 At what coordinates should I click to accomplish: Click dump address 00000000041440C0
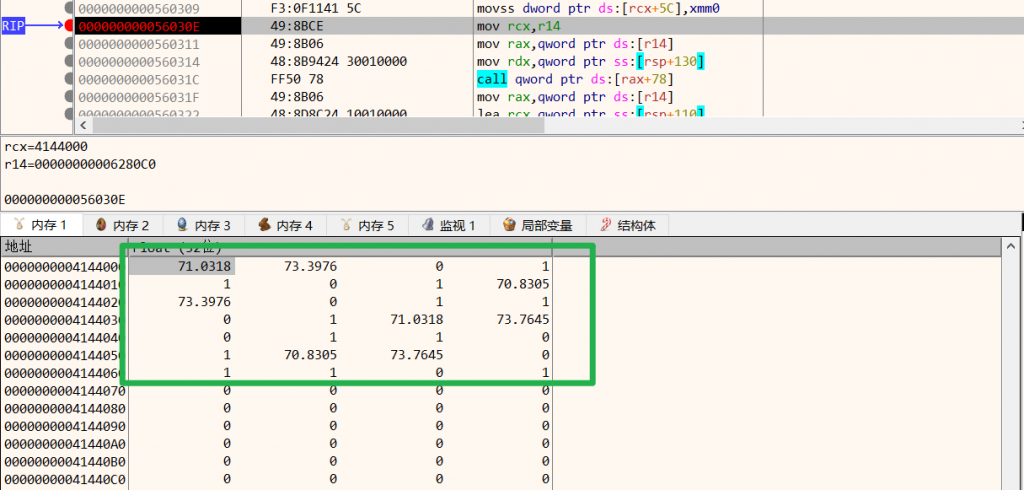point(65,480)
